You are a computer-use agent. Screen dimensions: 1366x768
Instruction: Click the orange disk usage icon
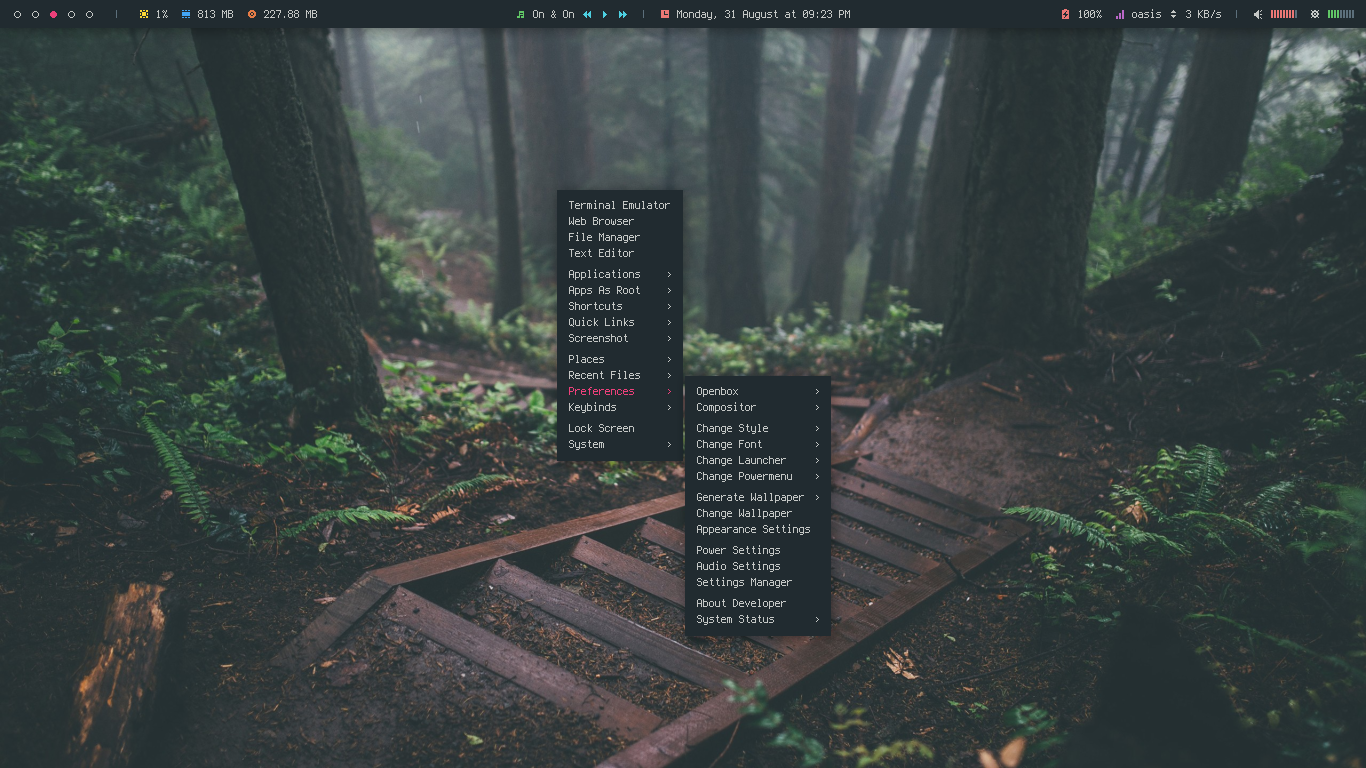(252, 14)
